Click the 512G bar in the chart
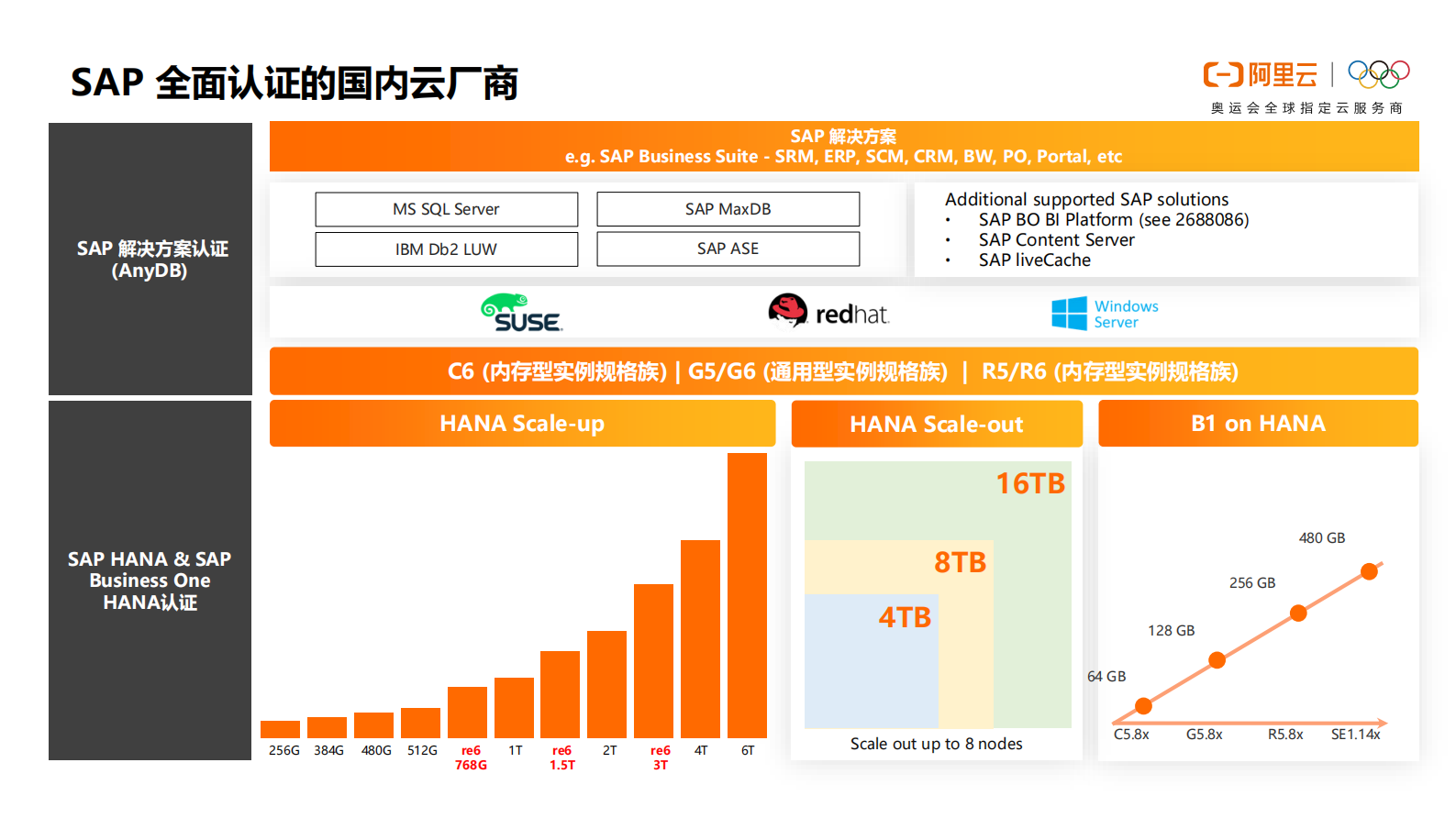Screen dimensions: 1456x818 point(420,723)
